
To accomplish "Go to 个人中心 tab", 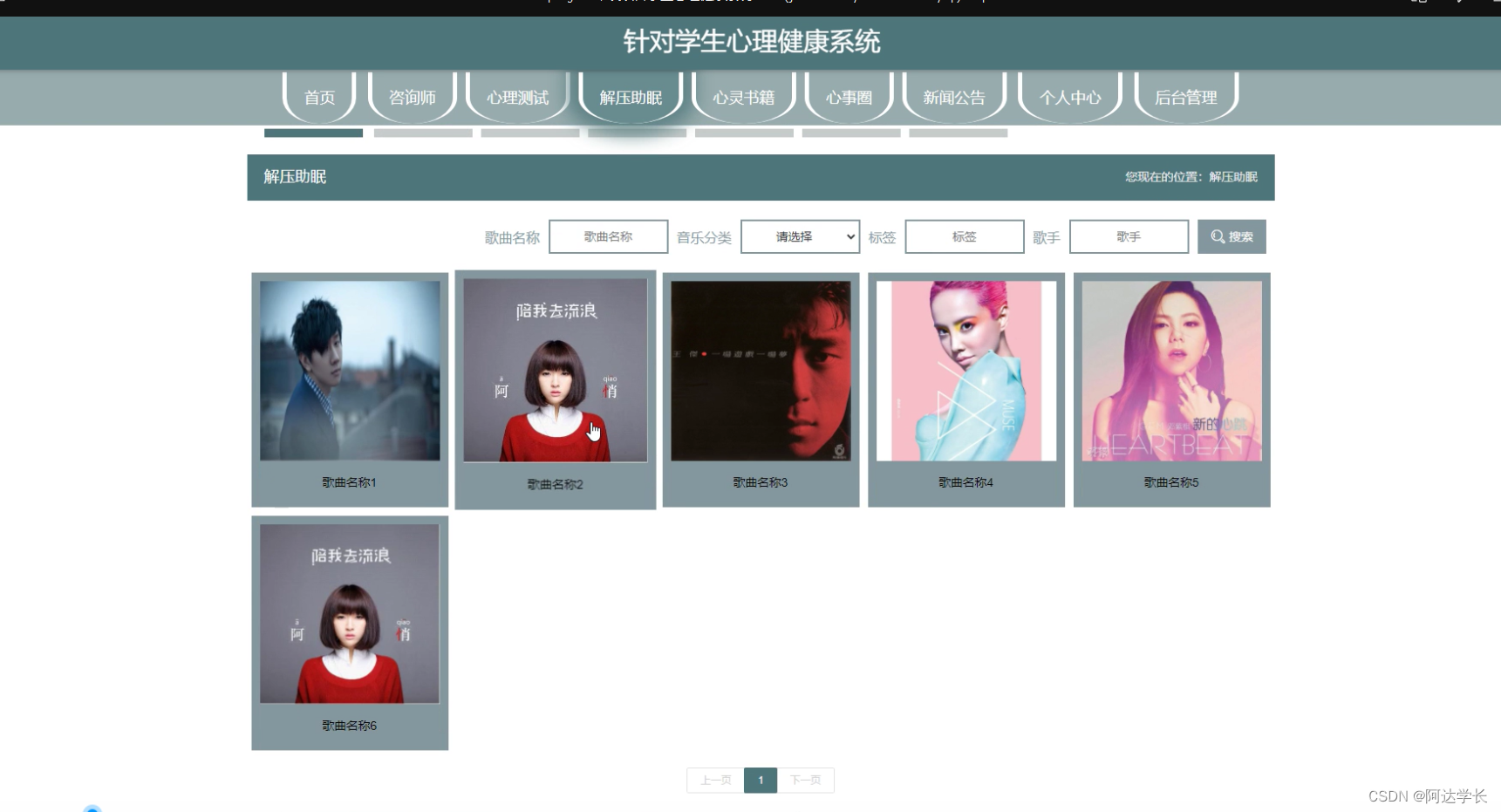I will [1070, 97].
